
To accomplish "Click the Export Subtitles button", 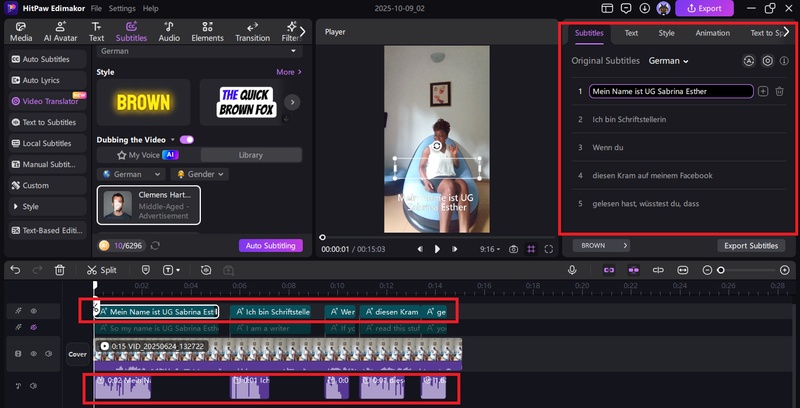I will tap(750, 245).
